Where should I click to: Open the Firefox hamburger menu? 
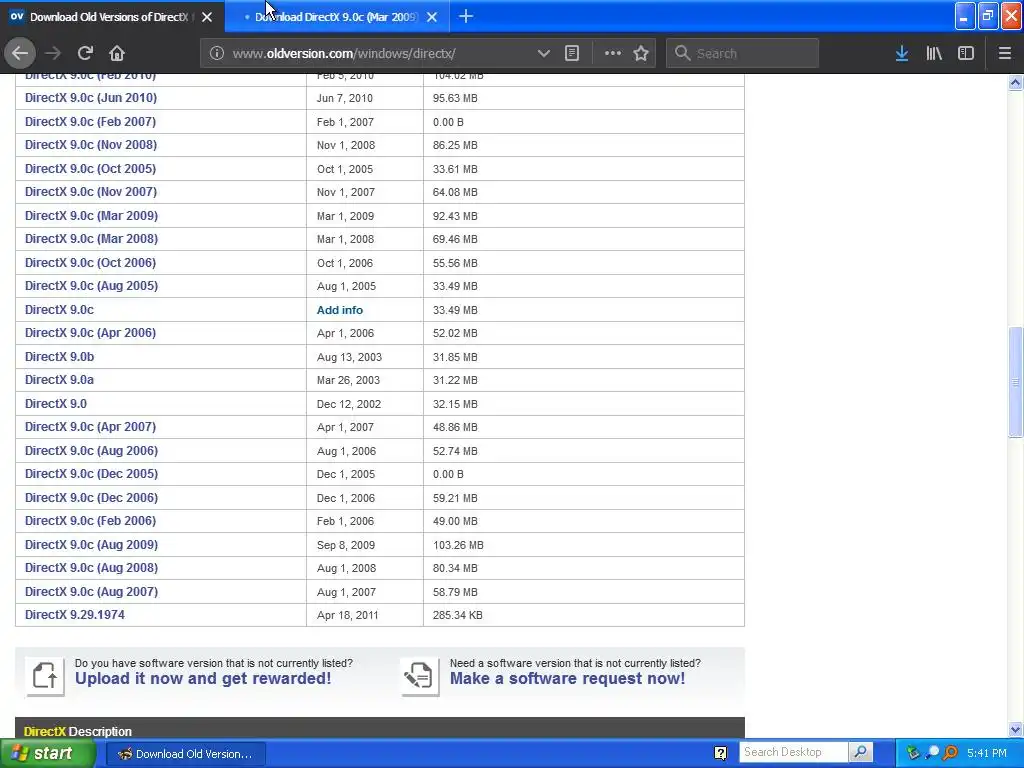coord(1005,53)
